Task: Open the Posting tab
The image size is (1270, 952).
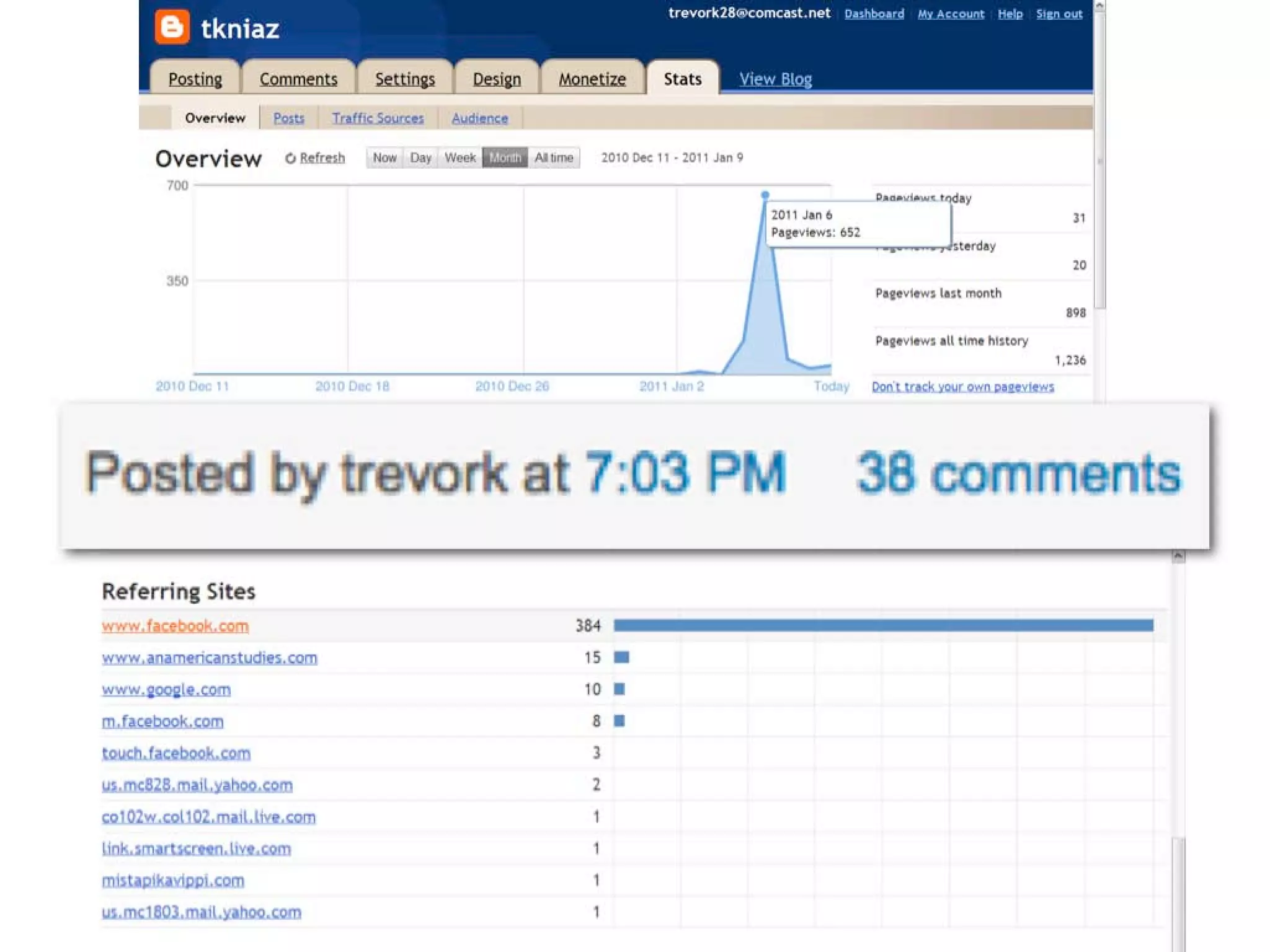Action: (195, 79)
